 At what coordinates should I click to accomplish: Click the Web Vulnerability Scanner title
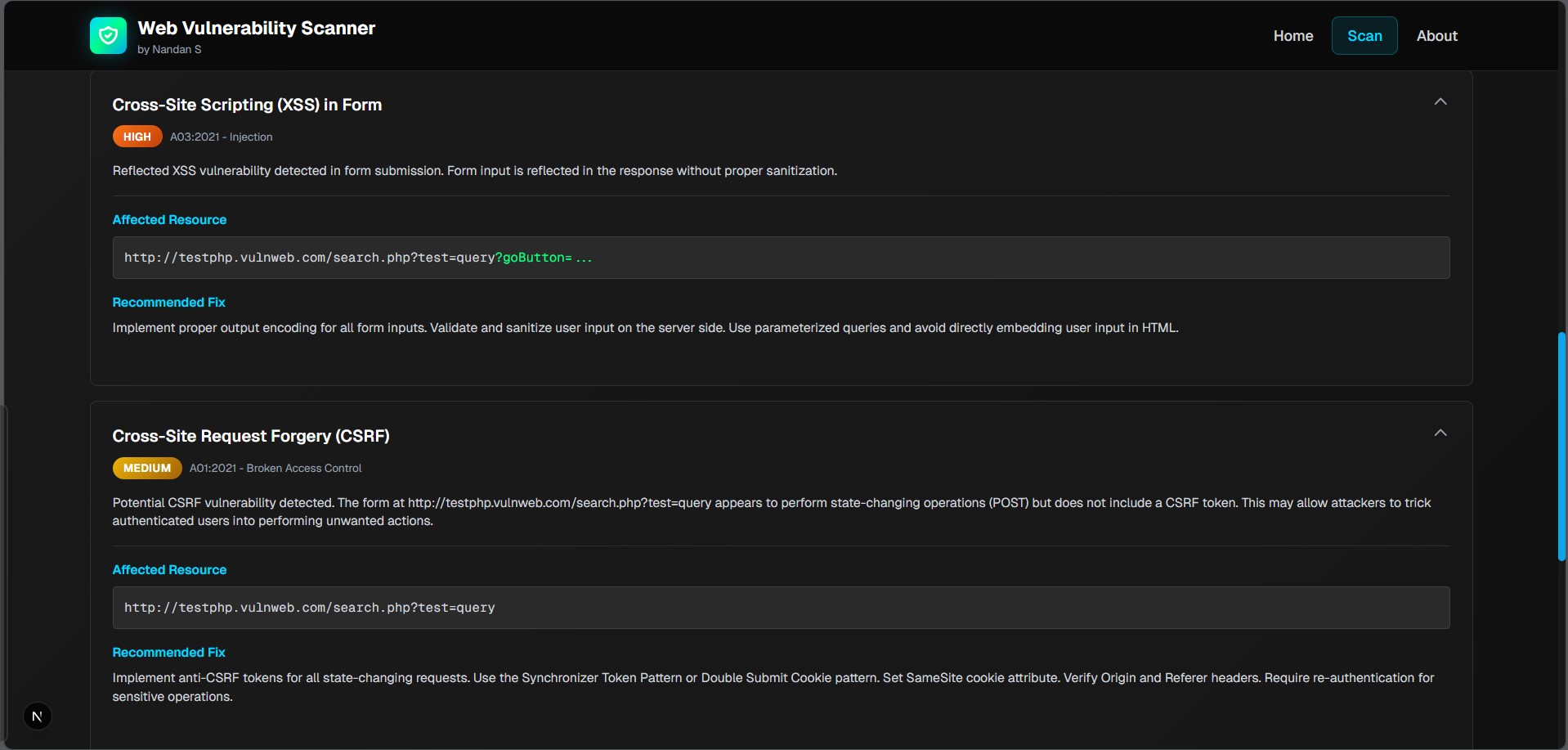point(256,28)
